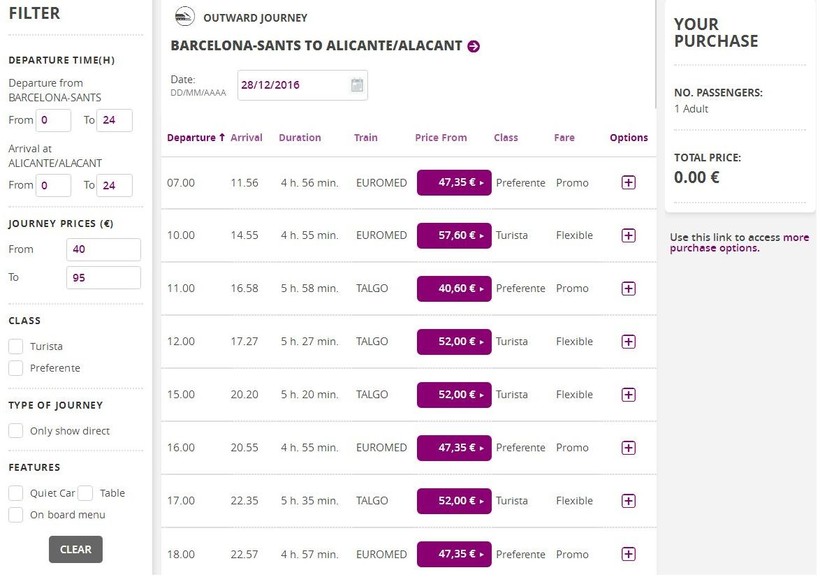Open 47,35 € price dropdown for 07.00
The width and height of the screenshot is (820, 577).
454,183
